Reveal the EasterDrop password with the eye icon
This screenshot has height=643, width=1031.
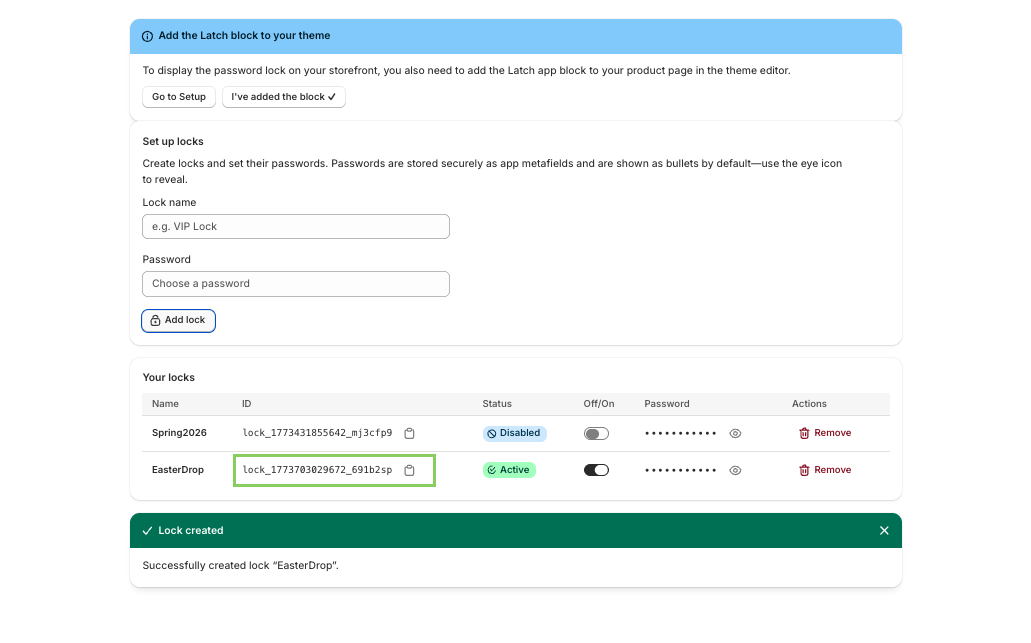(735, 469)
